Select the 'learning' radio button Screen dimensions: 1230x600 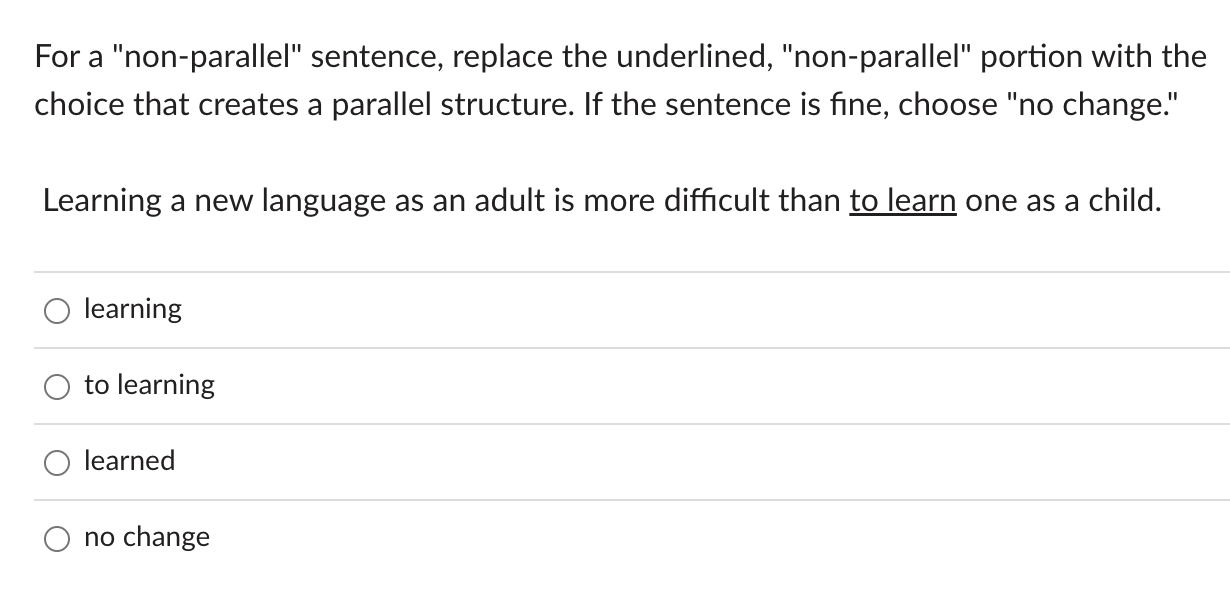point(57,311)
